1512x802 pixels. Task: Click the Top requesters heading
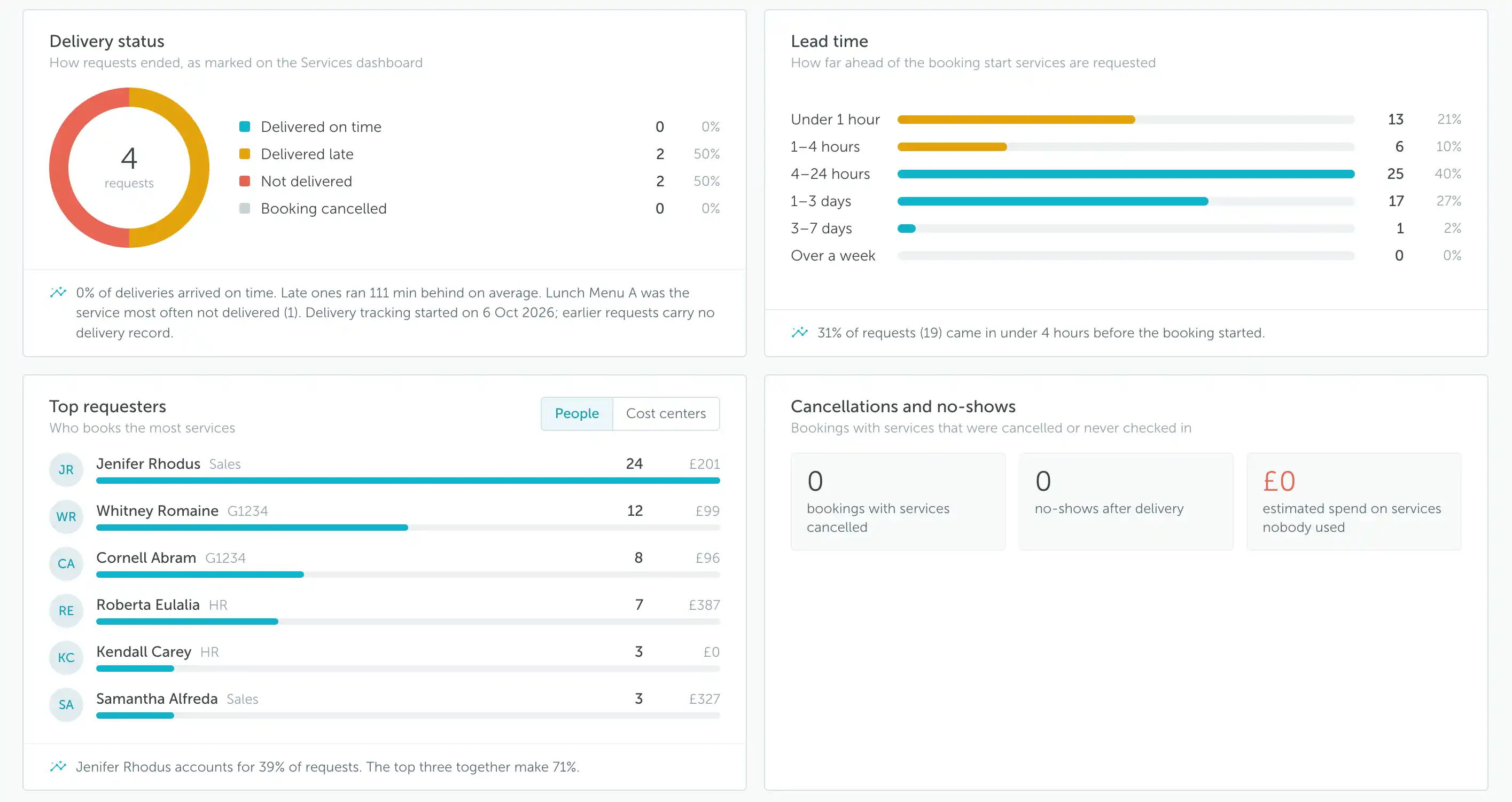tap(107, 406)
